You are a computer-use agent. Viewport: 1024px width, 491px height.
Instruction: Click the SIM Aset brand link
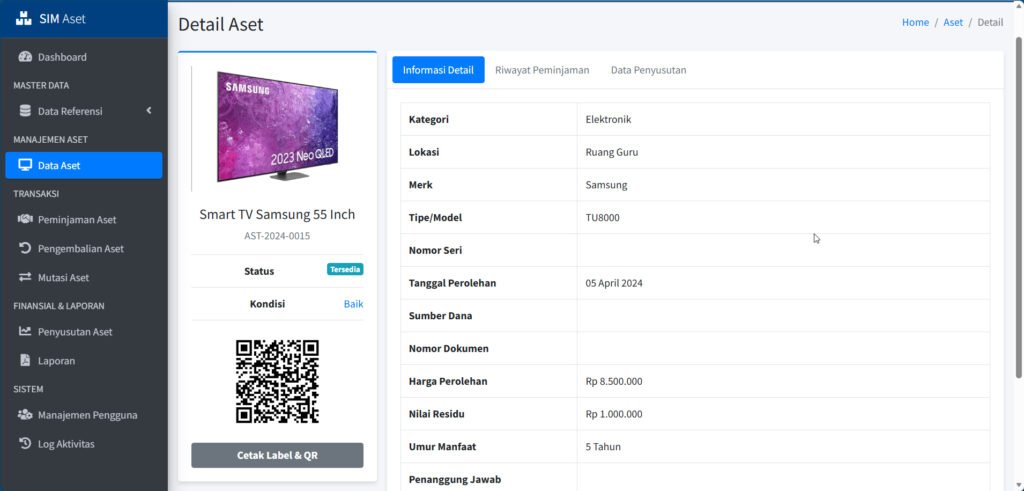tap(84, 18)
